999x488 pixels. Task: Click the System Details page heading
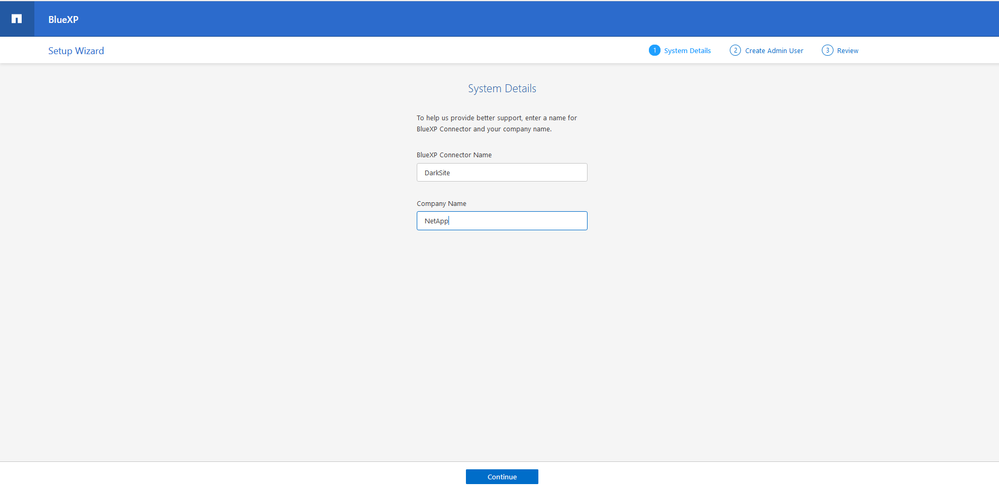[x=502, y=89]
